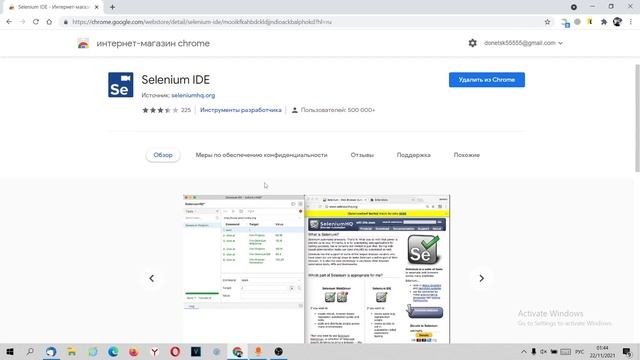640x360 pixels.
Task: Click the first extension icon in Chrome toolbar
Action: coord(565,22)
